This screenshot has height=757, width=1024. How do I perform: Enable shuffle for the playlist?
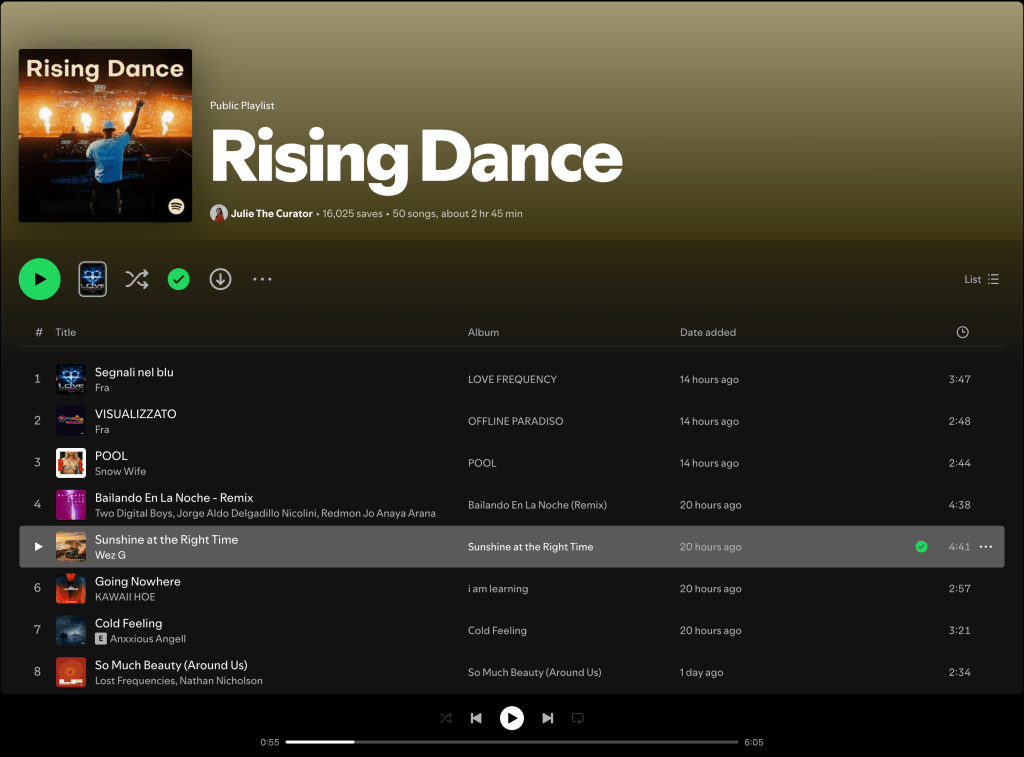(x=136, y=279)
